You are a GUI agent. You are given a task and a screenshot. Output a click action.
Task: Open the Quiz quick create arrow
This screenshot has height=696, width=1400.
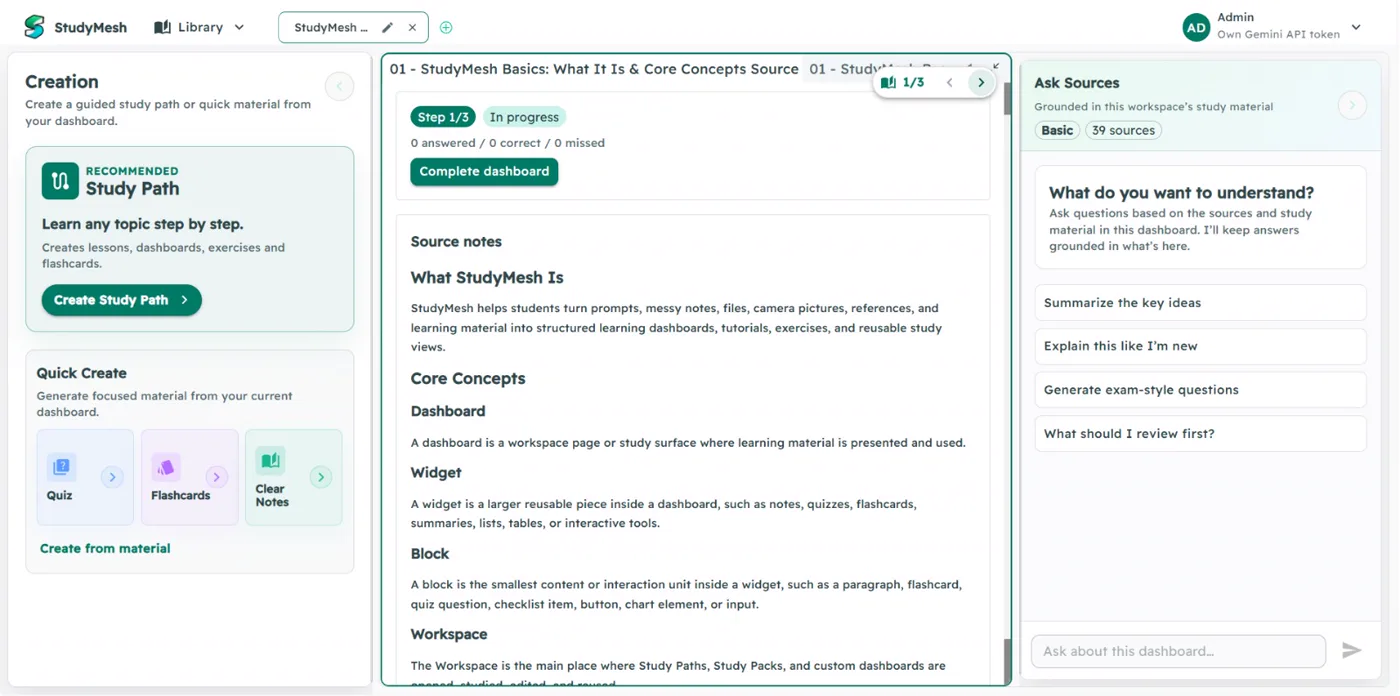pos(112,477)
